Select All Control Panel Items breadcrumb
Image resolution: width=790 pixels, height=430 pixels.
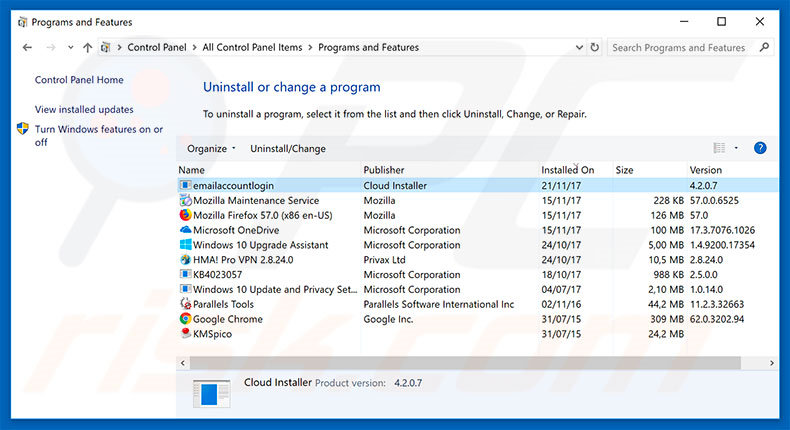point(252,47)
